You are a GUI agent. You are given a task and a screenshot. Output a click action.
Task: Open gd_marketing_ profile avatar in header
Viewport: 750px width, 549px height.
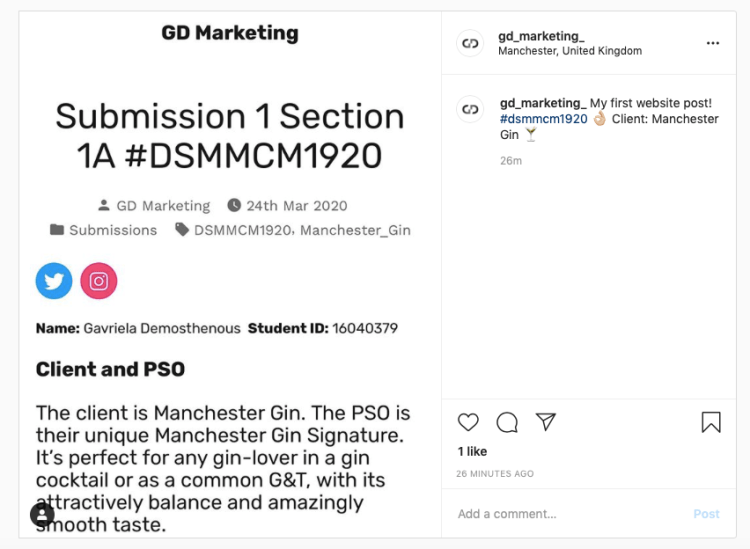470,43
